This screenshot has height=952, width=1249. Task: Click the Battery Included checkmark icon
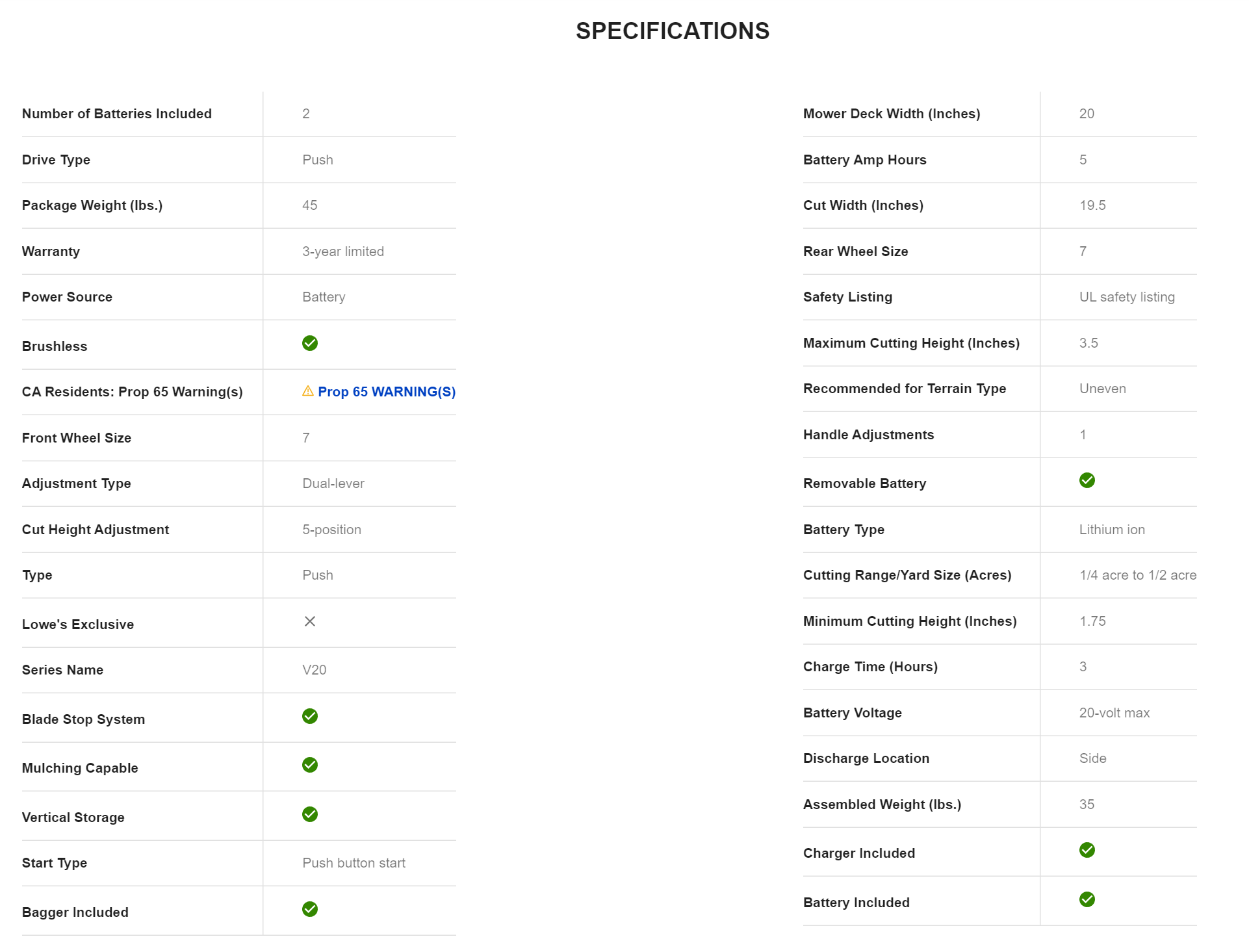1087,899
